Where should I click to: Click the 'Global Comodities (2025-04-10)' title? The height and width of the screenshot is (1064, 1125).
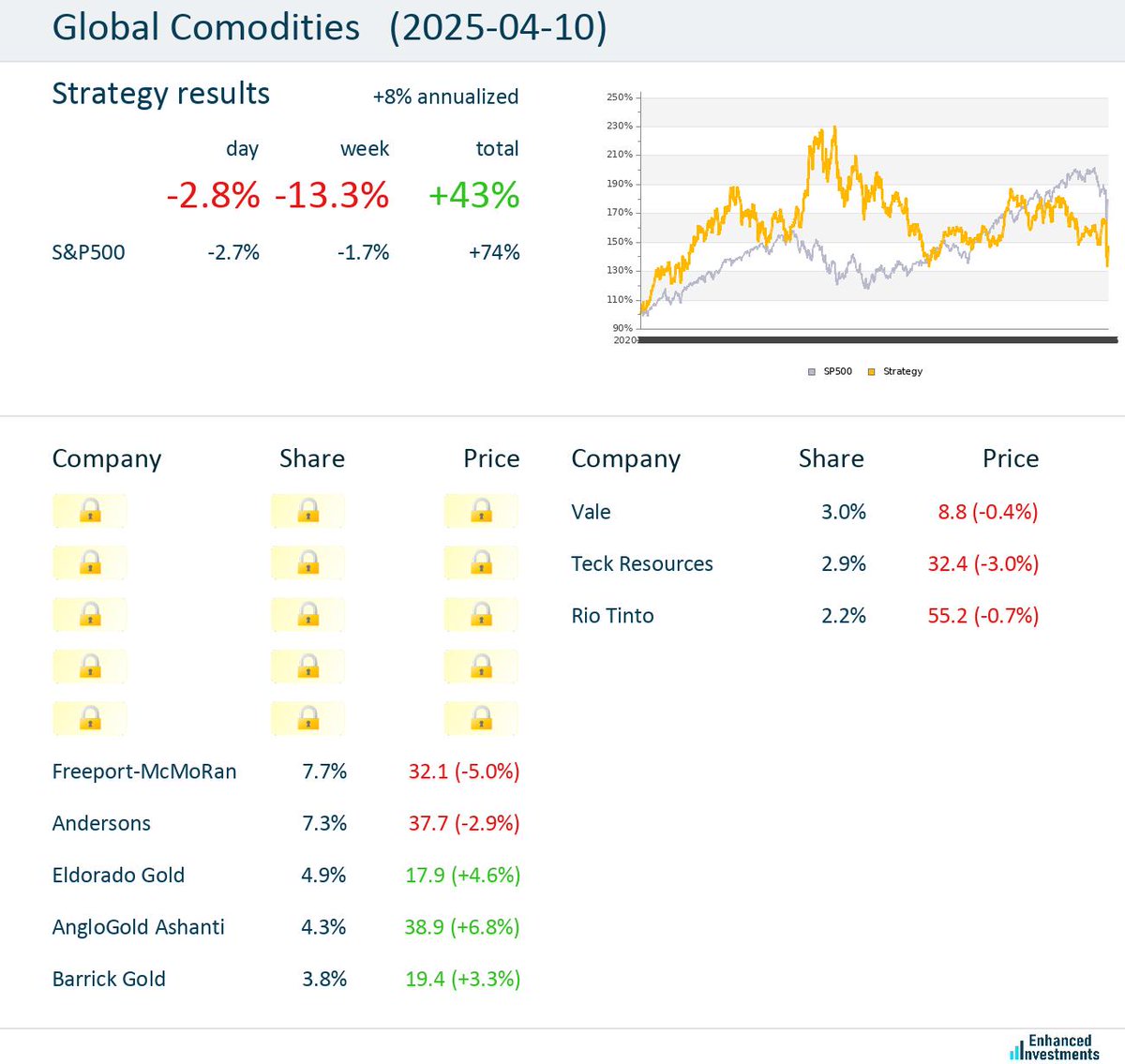point(329,27)
